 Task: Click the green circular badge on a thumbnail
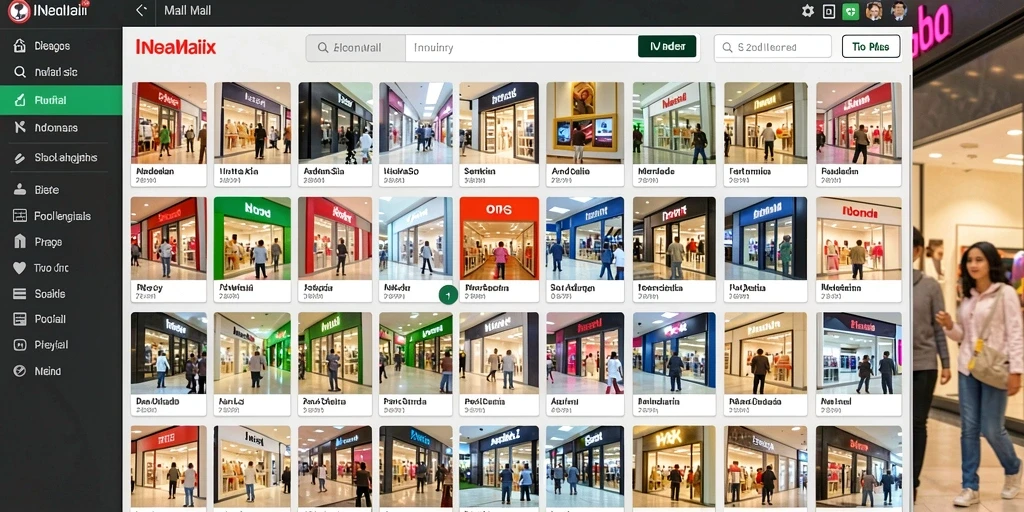[x=448, y=295]
